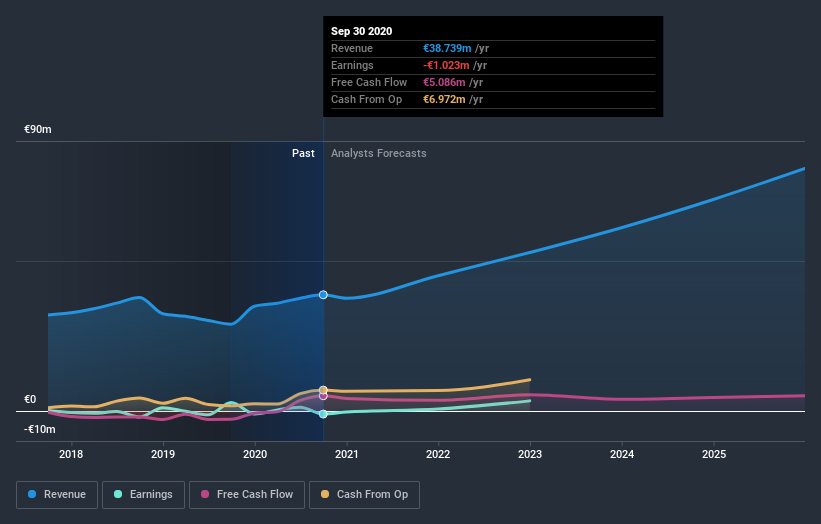Screen dimensions: 821x524
Task: Click the 2025 x-axis label
Action: [x=714, y=454]
